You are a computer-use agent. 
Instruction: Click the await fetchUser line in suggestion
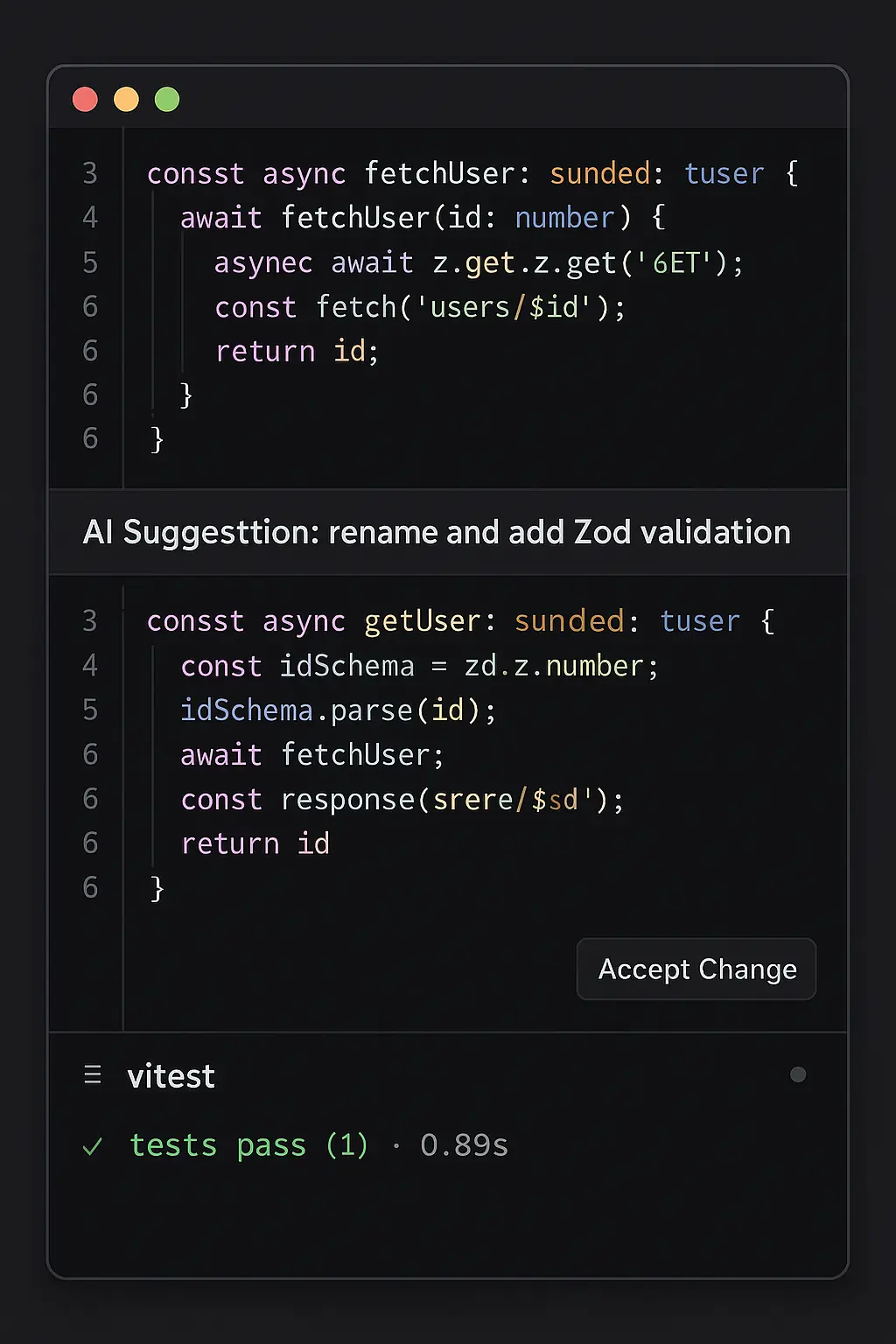pos(311,754)
